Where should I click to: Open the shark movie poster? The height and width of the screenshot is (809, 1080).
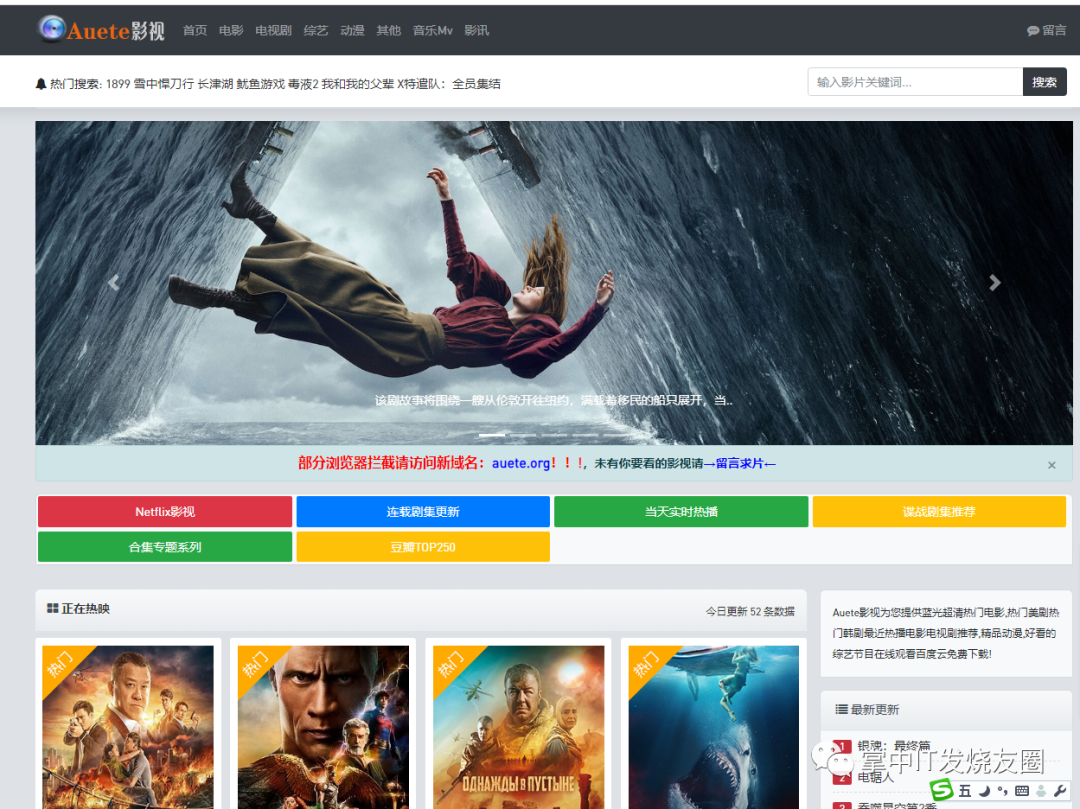[x=714, y=727]
